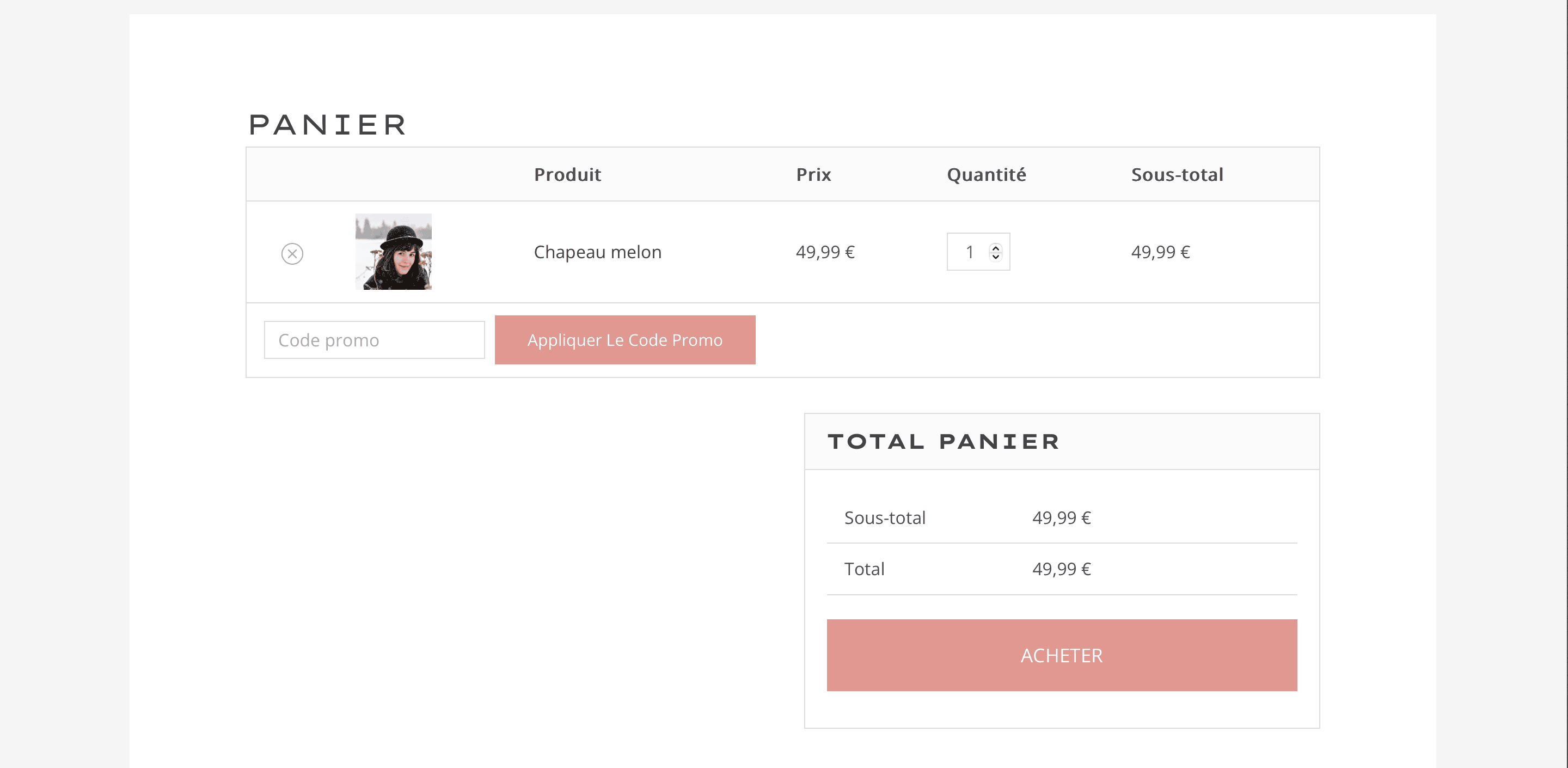
Task: Click the TOTAL PANIER section heading
Action: [x=943, y=442]
